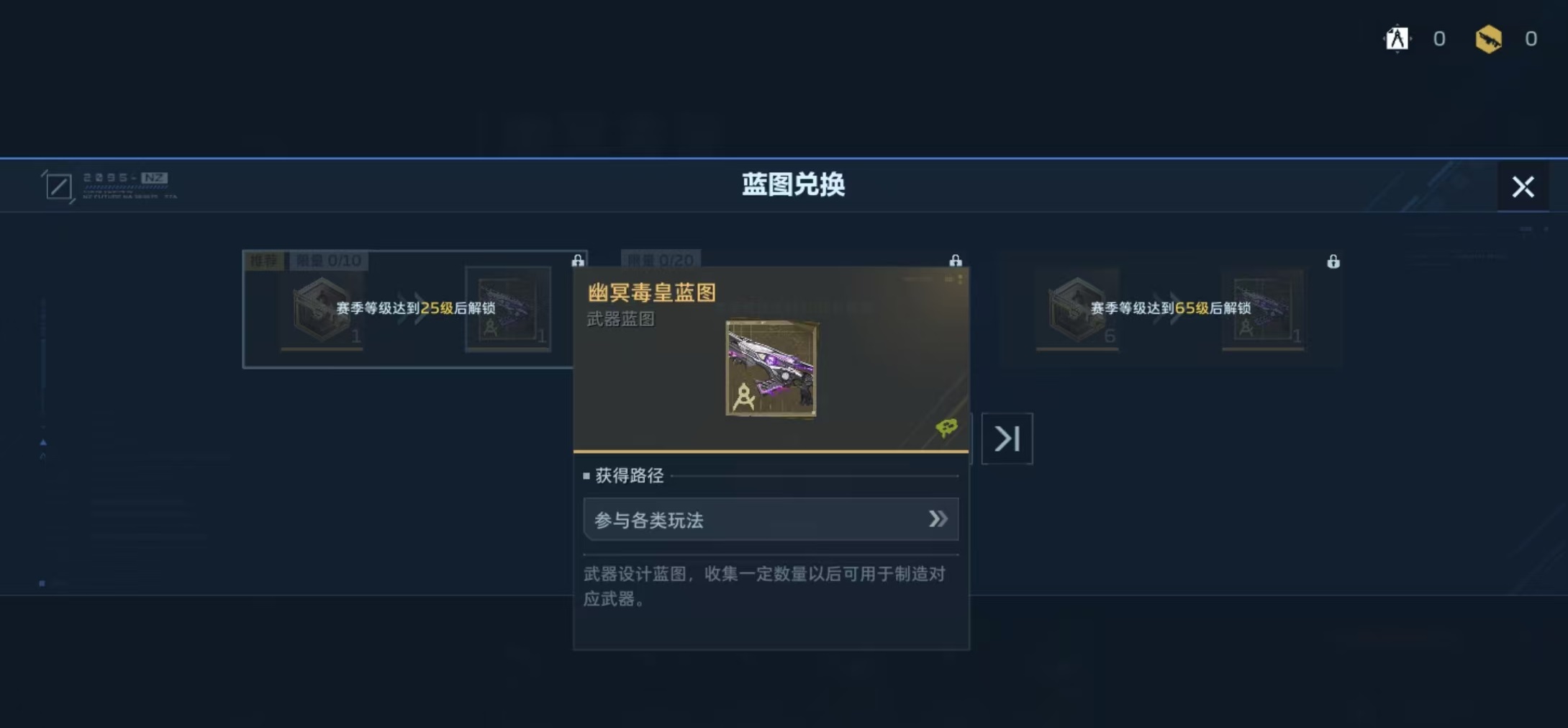The image size is (1568, 728).
Task: Click the green feedback speech bubble icon
Action: (x=946, y=428)
